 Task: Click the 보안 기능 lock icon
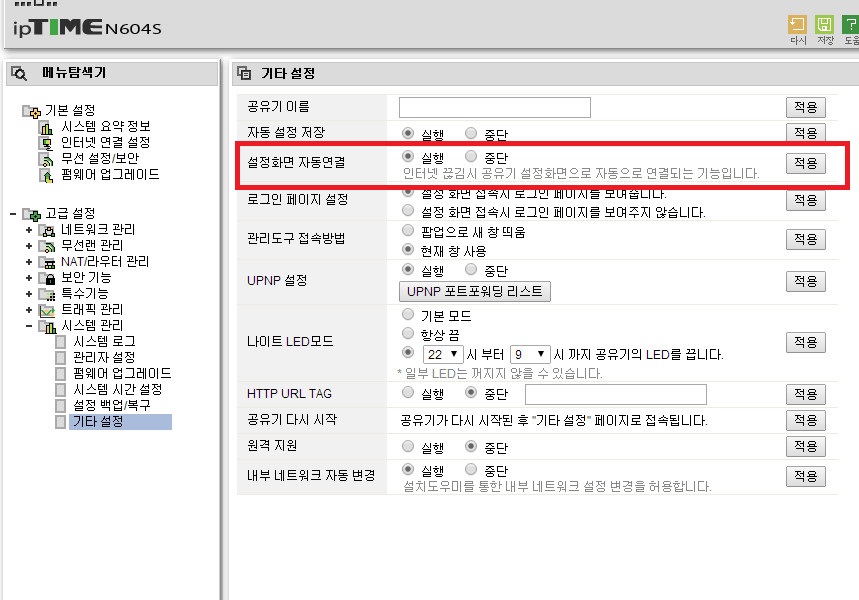[x=48, y=278]
